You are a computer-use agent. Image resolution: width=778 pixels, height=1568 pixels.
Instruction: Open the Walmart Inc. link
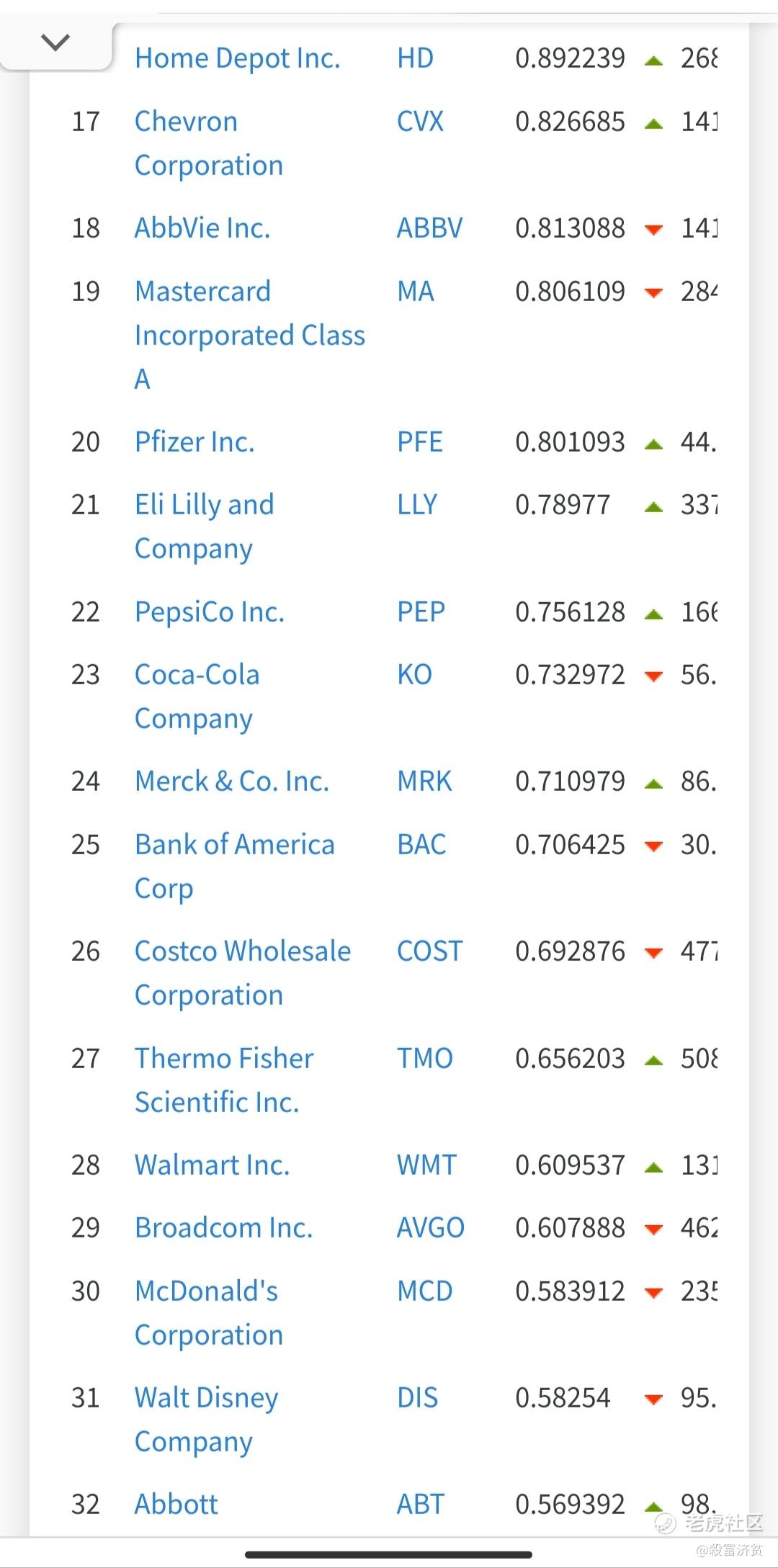[x=212, y=1165]
